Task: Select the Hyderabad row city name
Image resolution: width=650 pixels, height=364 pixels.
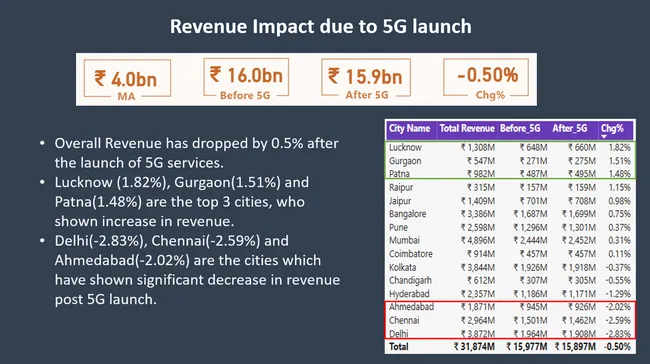Action: coord(409,294)
